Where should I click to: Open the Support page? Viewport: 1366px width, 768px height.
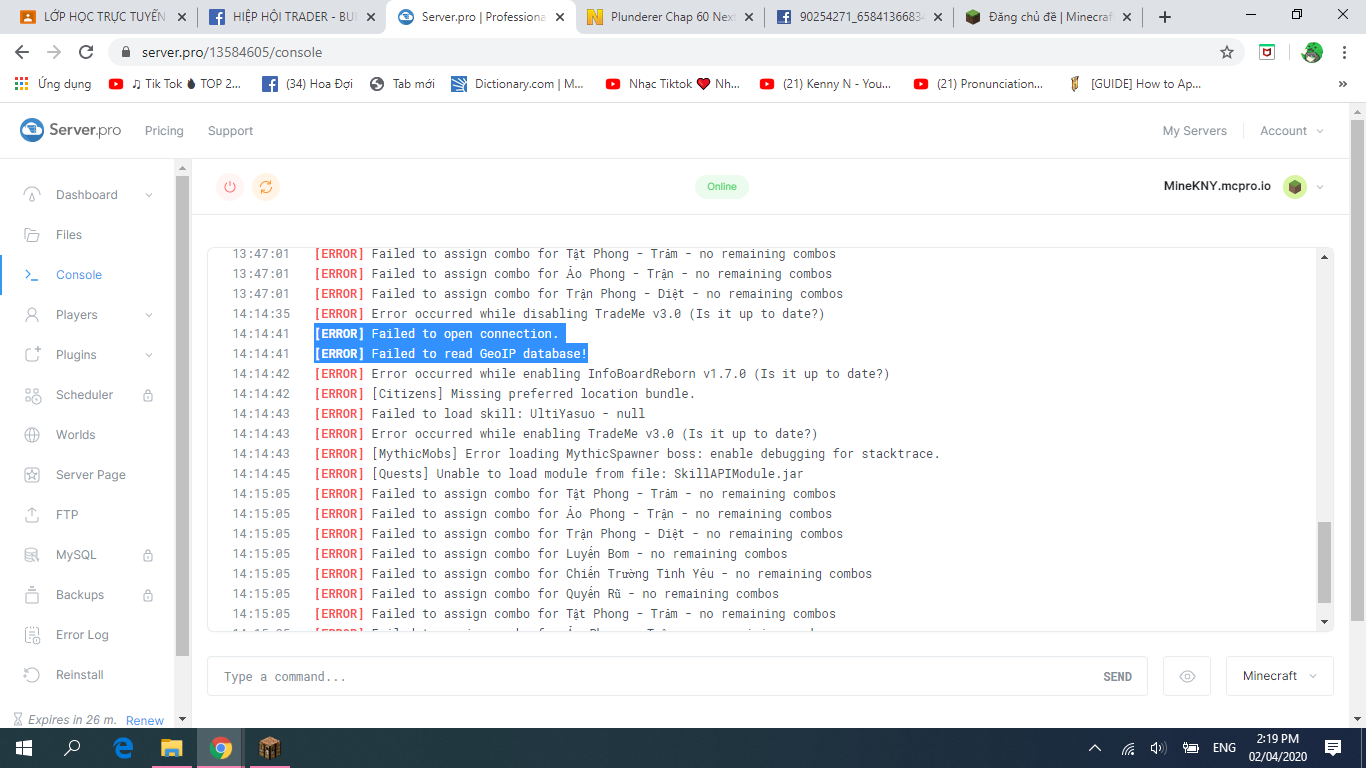230,131
